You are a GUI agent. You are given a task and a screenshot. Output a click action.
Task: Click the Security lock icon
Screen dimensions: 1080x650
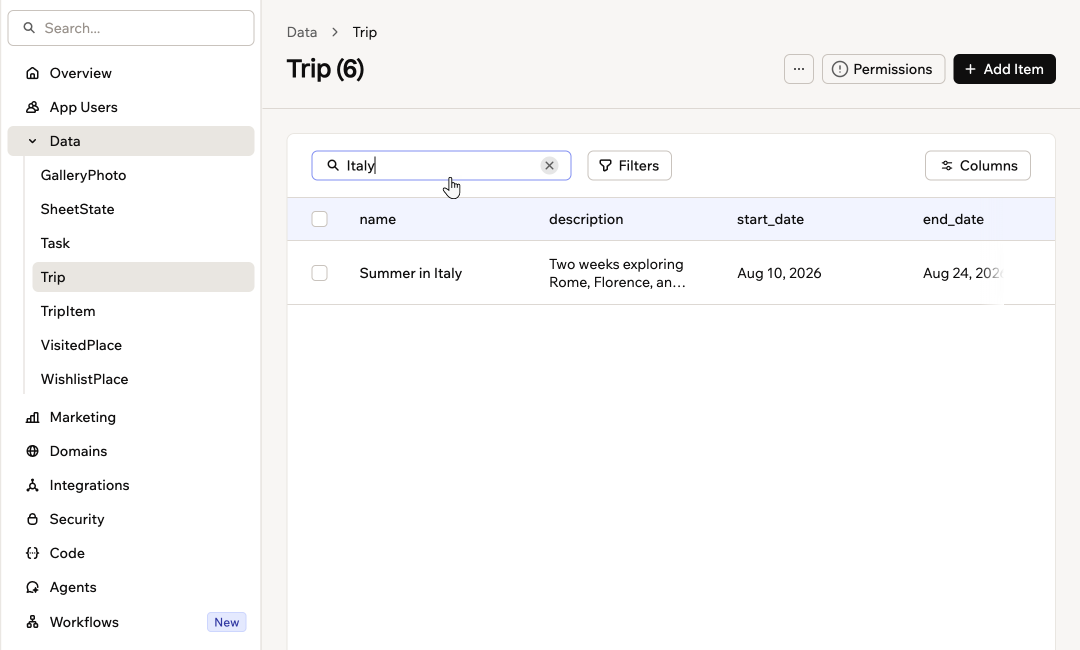tap(32, 519)
